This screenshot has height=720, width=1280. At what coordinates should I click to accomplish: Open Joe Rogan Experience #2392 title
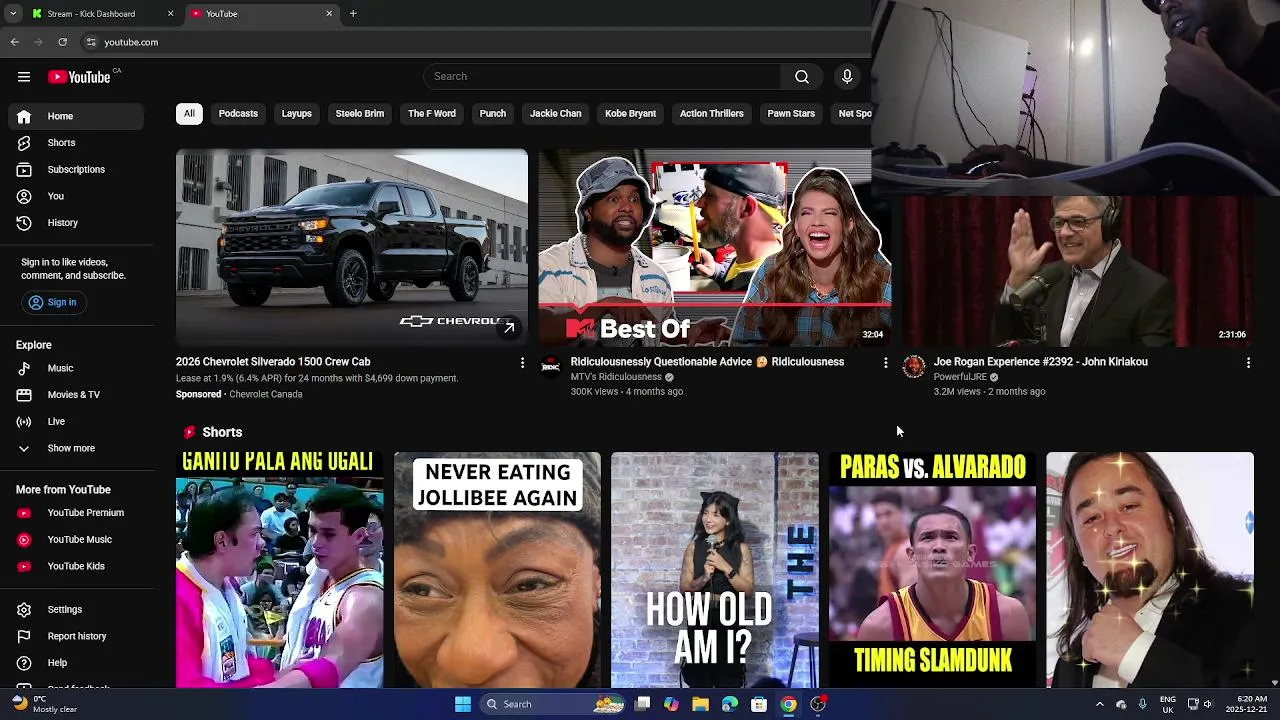pyautogui.click(x=1040, y=362)
